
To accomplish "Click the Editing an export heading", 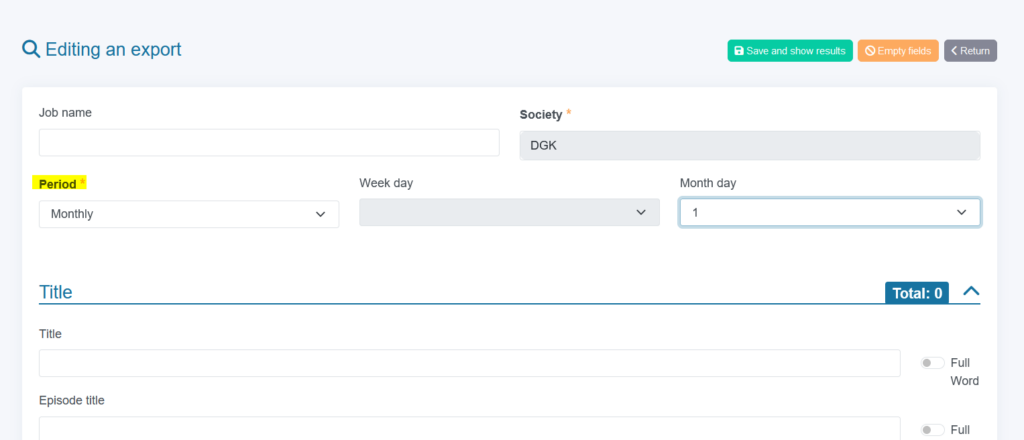I will [x=114, y=50].
